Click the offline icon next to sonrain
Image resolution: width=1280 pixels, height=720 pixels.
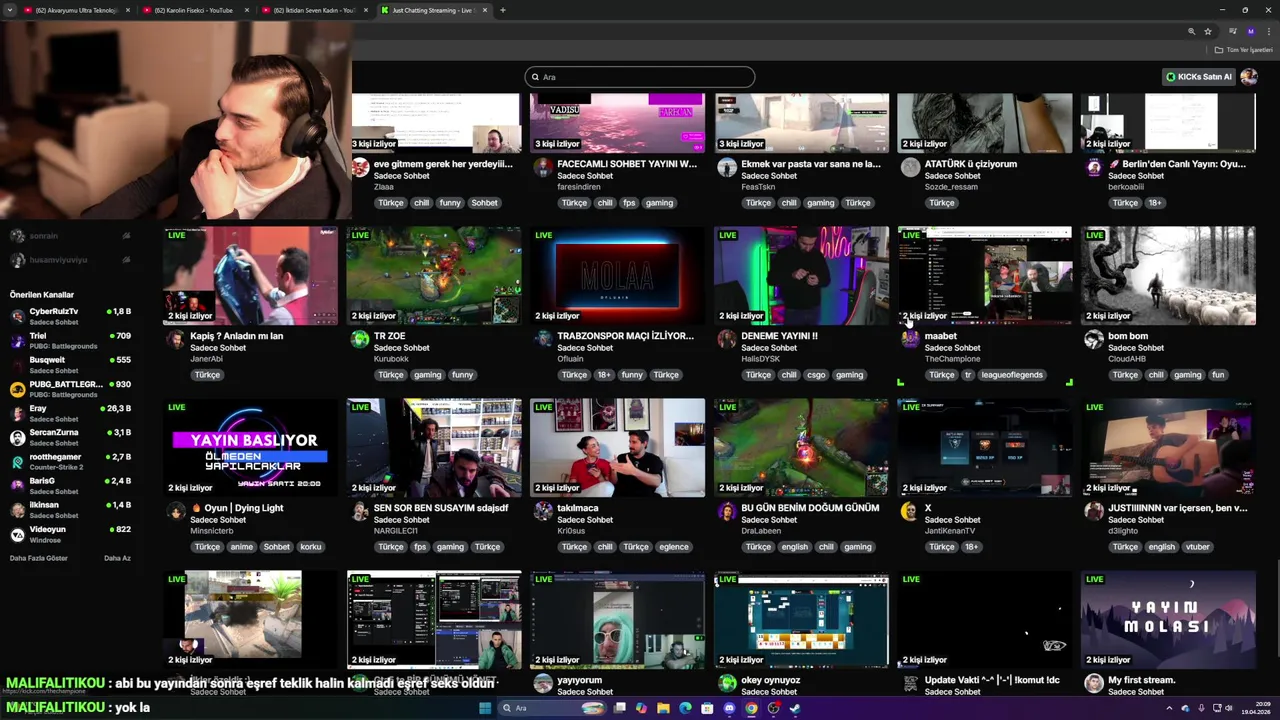(x=126, y=236)
